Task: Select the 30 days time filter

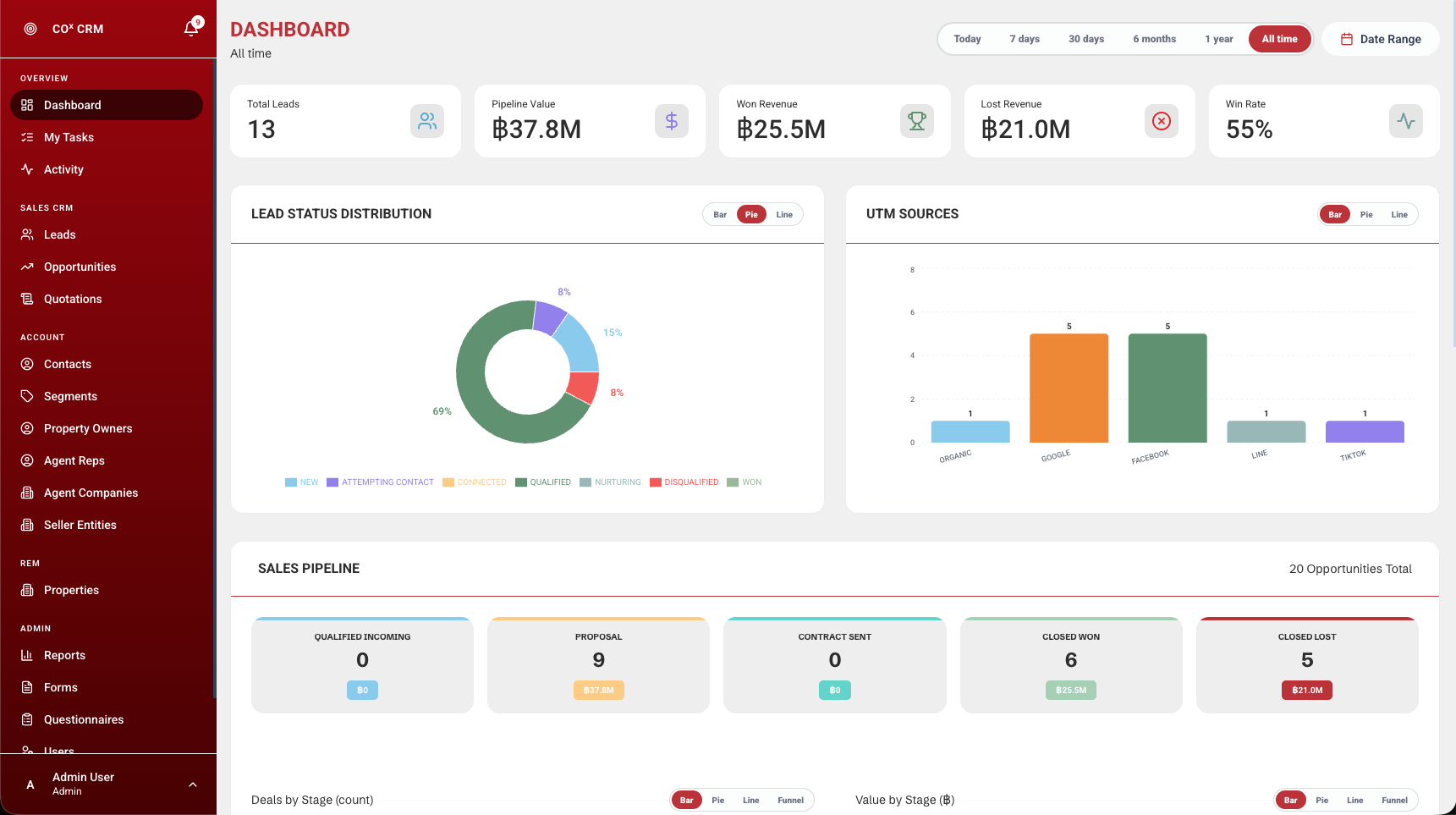Action: (1086, 39)
